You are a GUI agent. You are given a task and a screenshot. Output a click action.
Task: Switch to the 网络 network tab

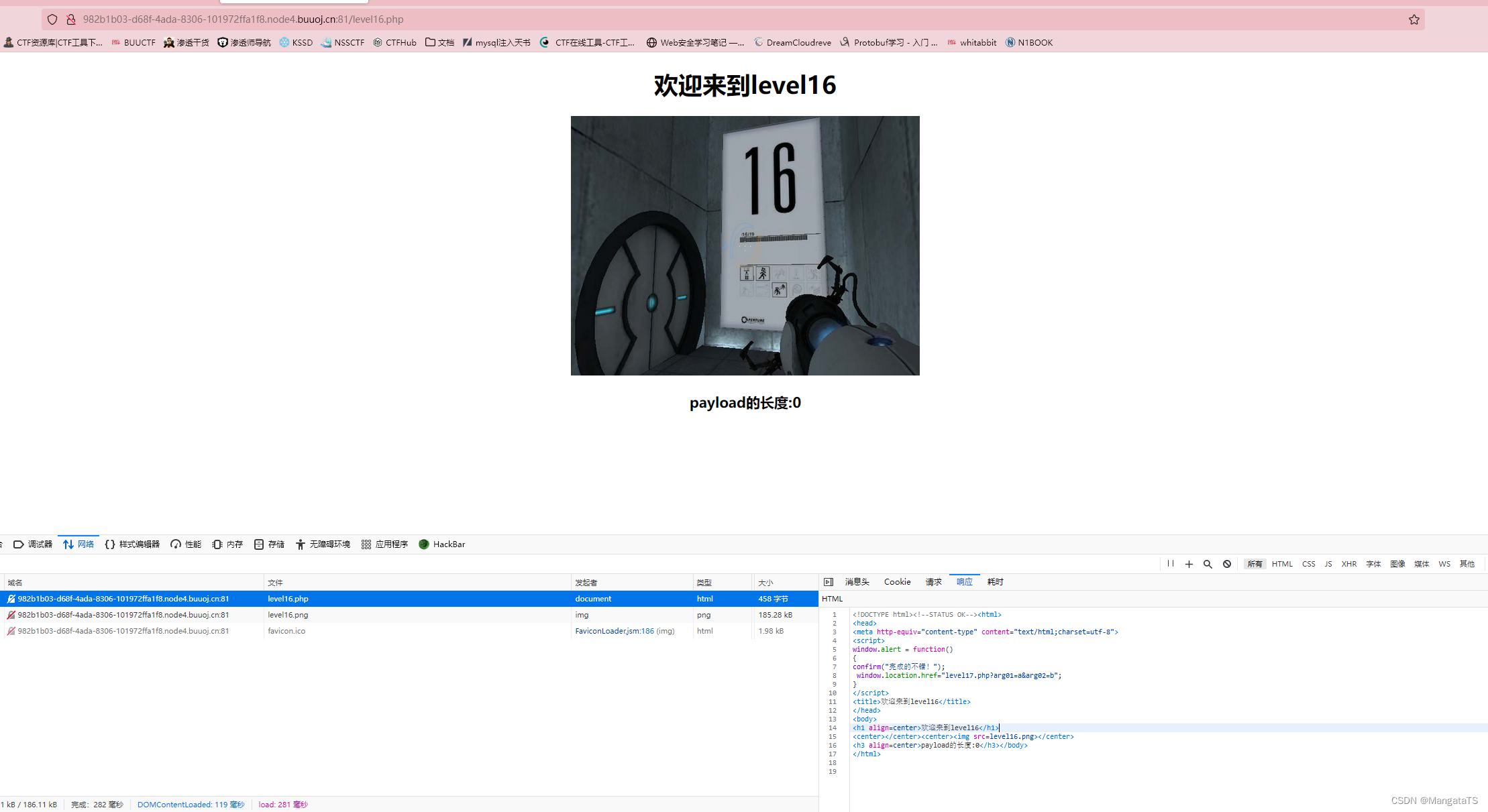(78, 544)
